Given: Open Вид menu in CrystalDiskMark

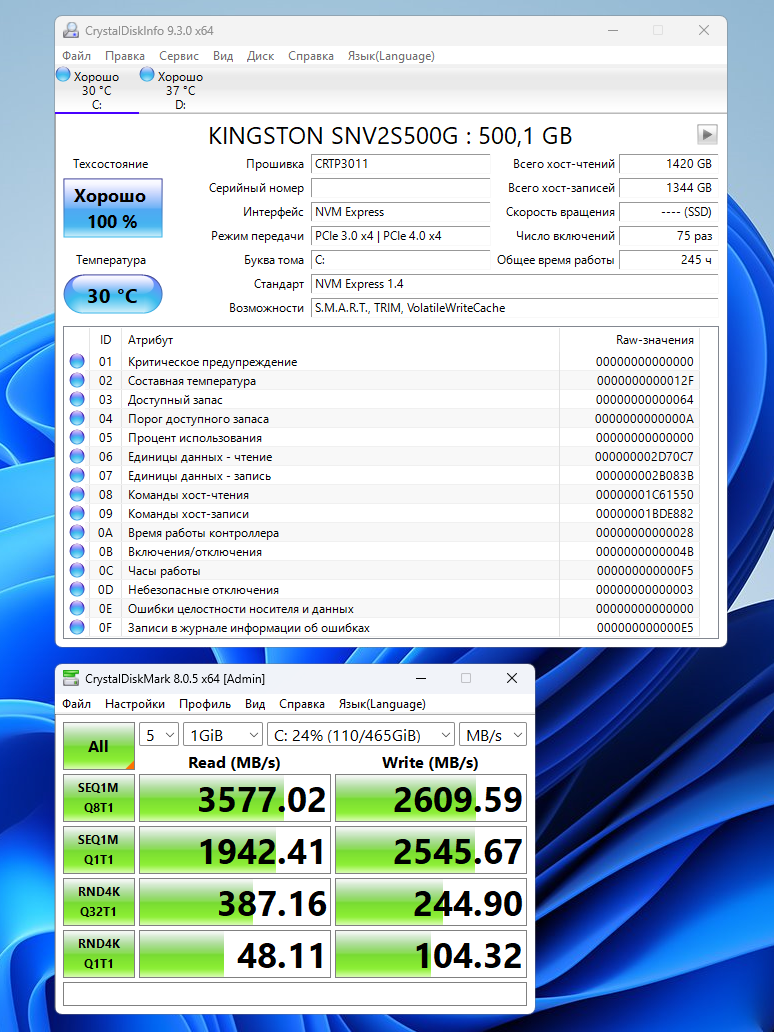Looking at the screenshot, I should [x=255, y=704].
